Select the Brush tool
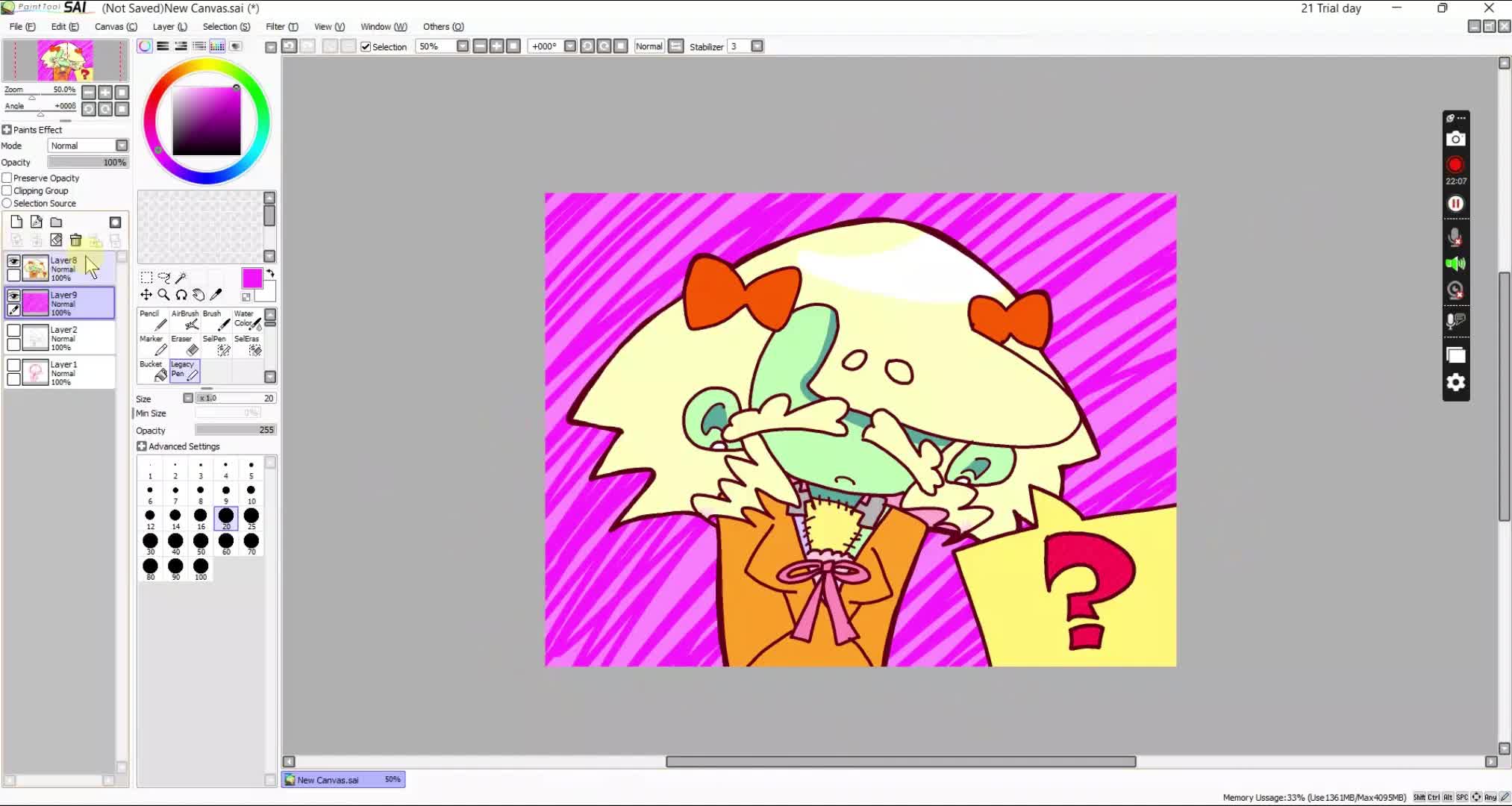The height and width of the screenshot is (806, 1512). [216, 320]
